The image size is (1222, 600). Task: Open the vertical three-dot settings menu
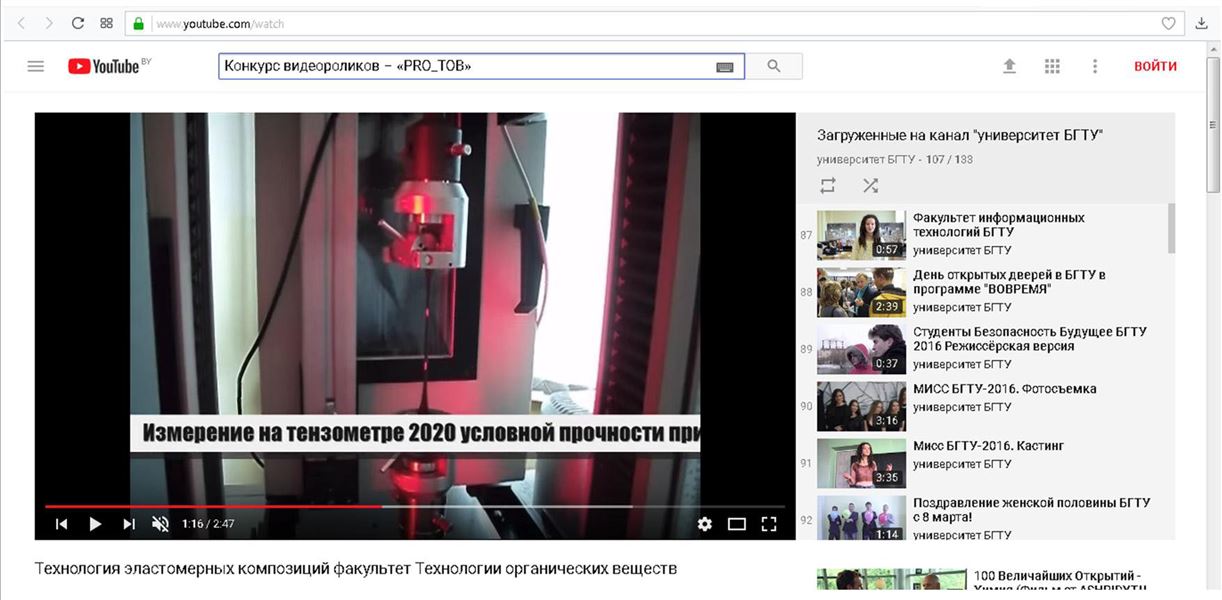point(1095,66)
